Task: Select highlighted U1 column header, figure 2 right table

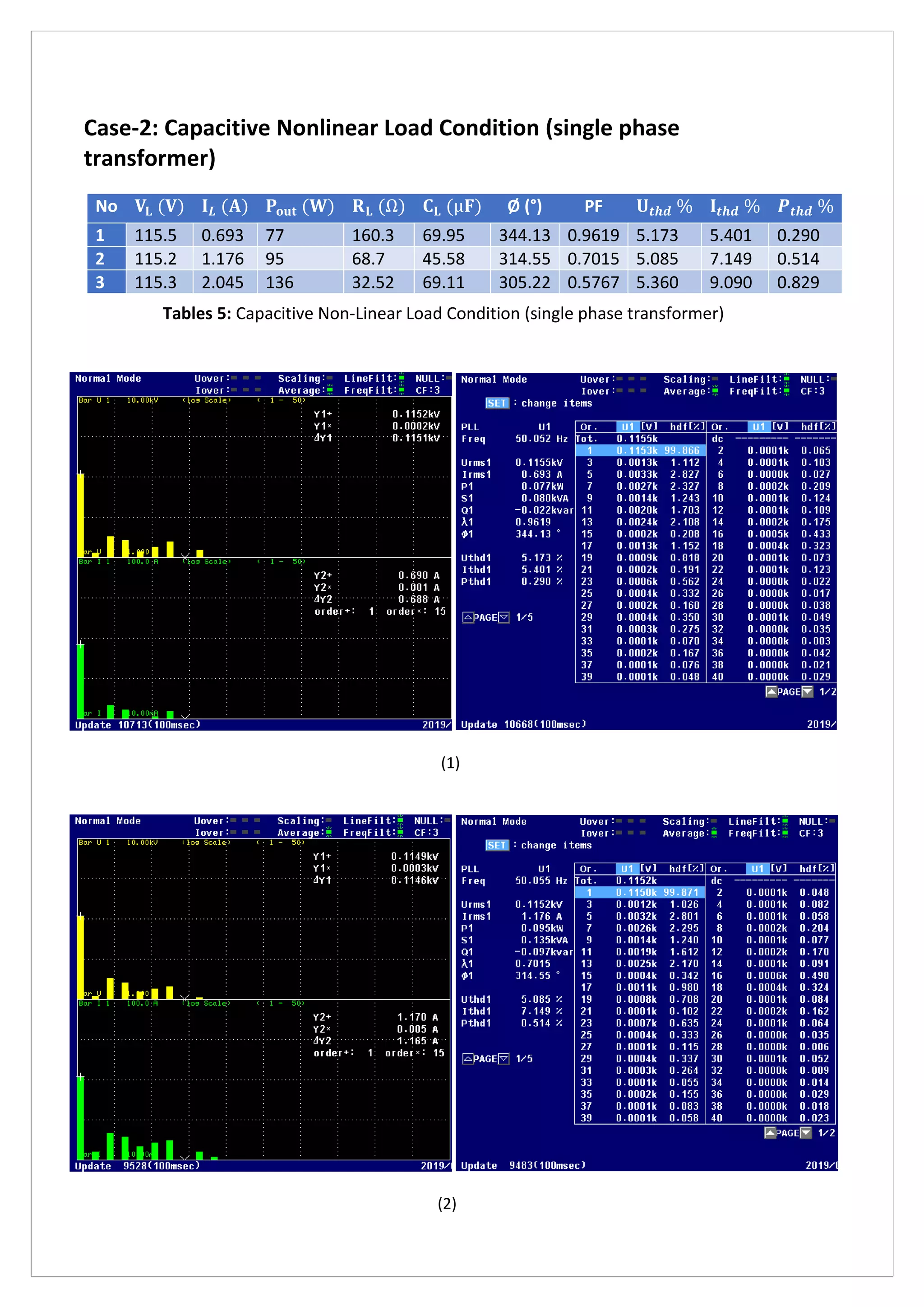Action: 758,869
